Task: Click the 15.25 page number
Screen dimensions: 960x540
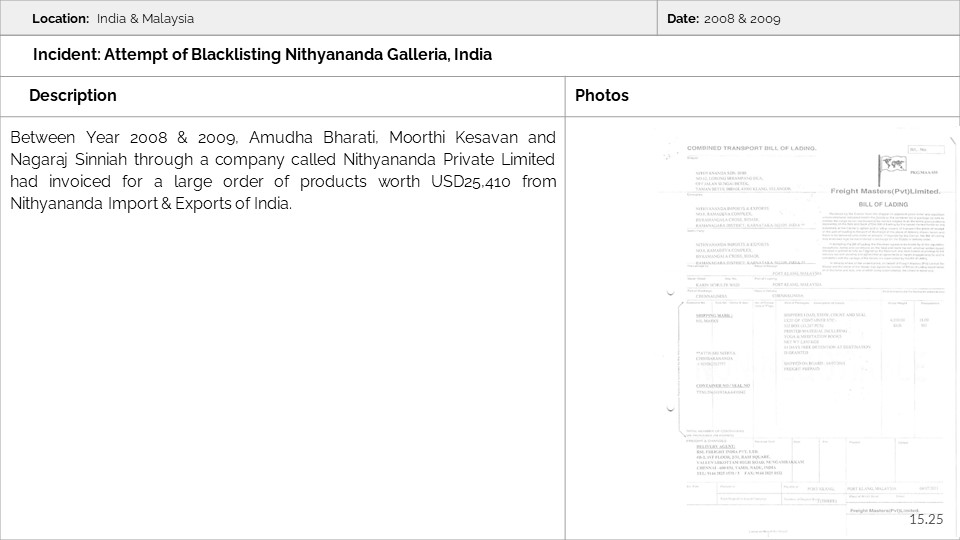Action: pyautogui.click(x=926, y=518)
